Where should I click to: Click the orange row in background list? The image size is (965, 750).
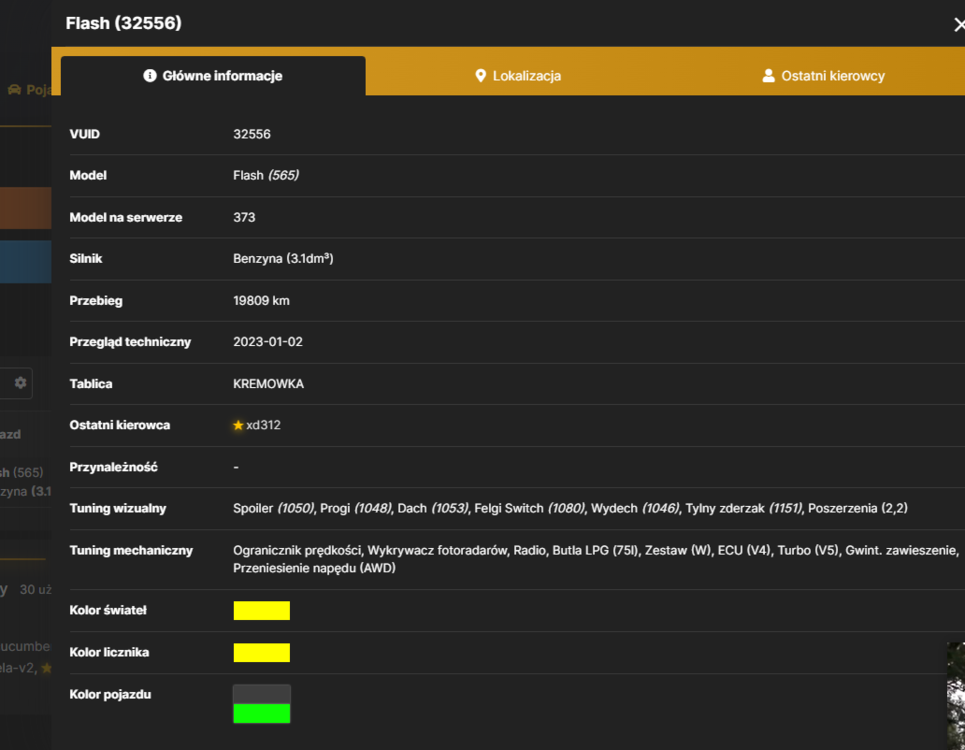pos(25,209)
